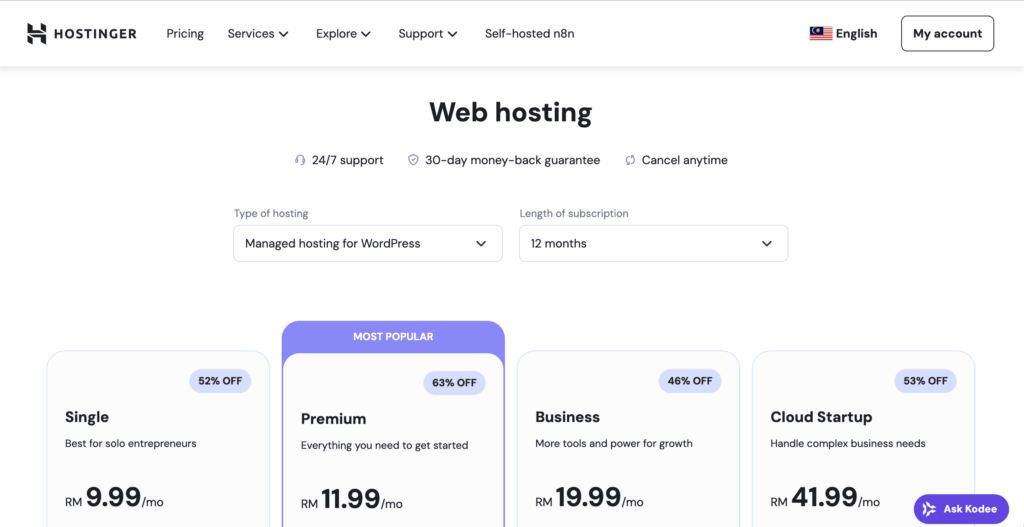
Task: Open the Ask Kodee chat
Action: tap(961, 509)
